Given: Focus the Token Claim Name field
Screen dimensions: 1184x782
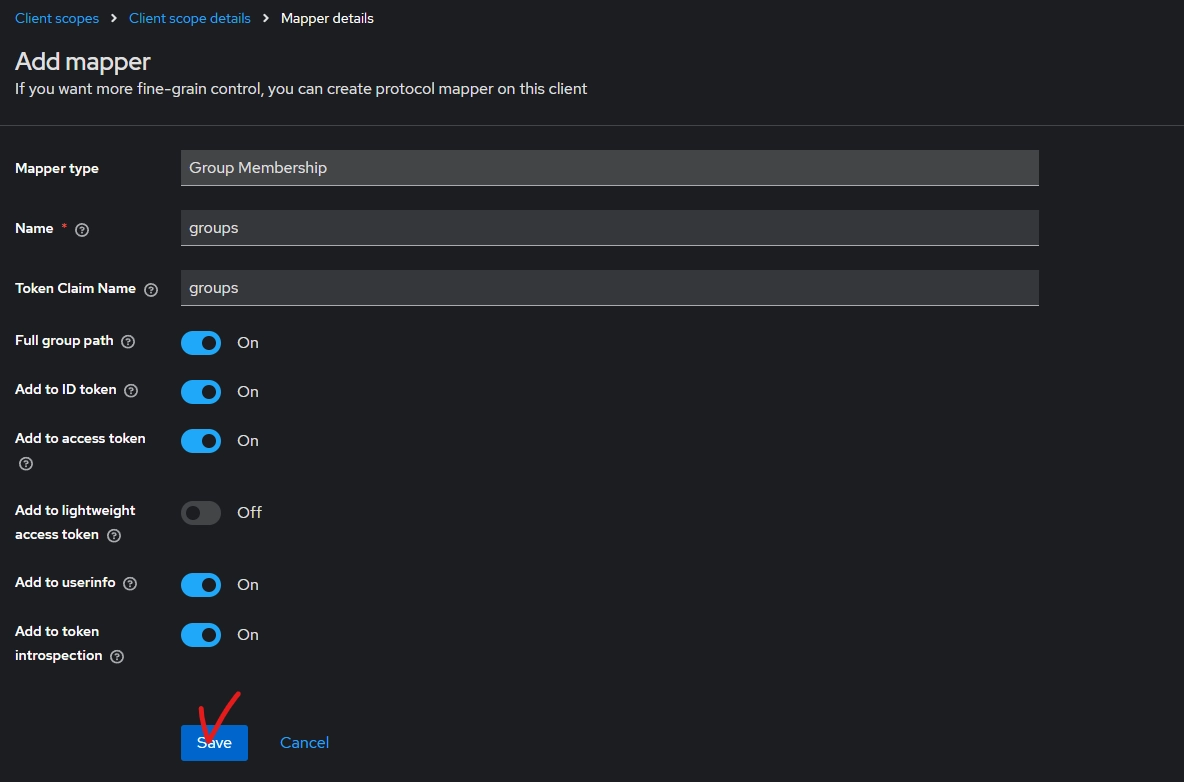Looking at the screenshot, I should (x=609, y=288).
